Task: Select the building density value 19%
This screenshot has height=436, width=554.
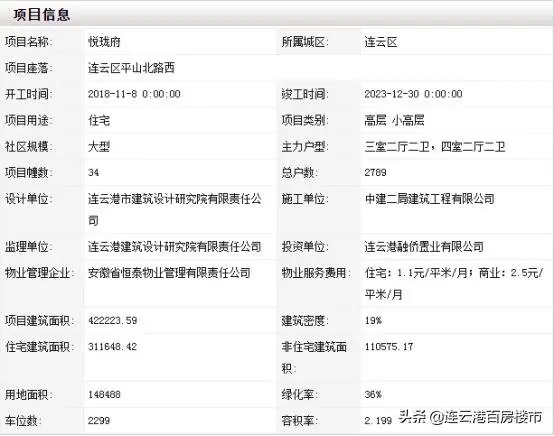Action: point(373,320)
